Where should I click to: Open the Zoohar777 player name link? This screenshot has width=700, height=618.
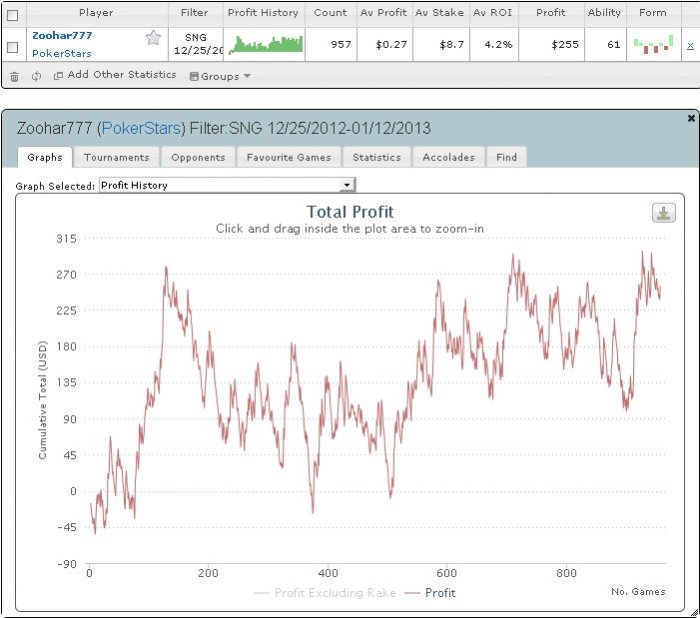[62, 35]
